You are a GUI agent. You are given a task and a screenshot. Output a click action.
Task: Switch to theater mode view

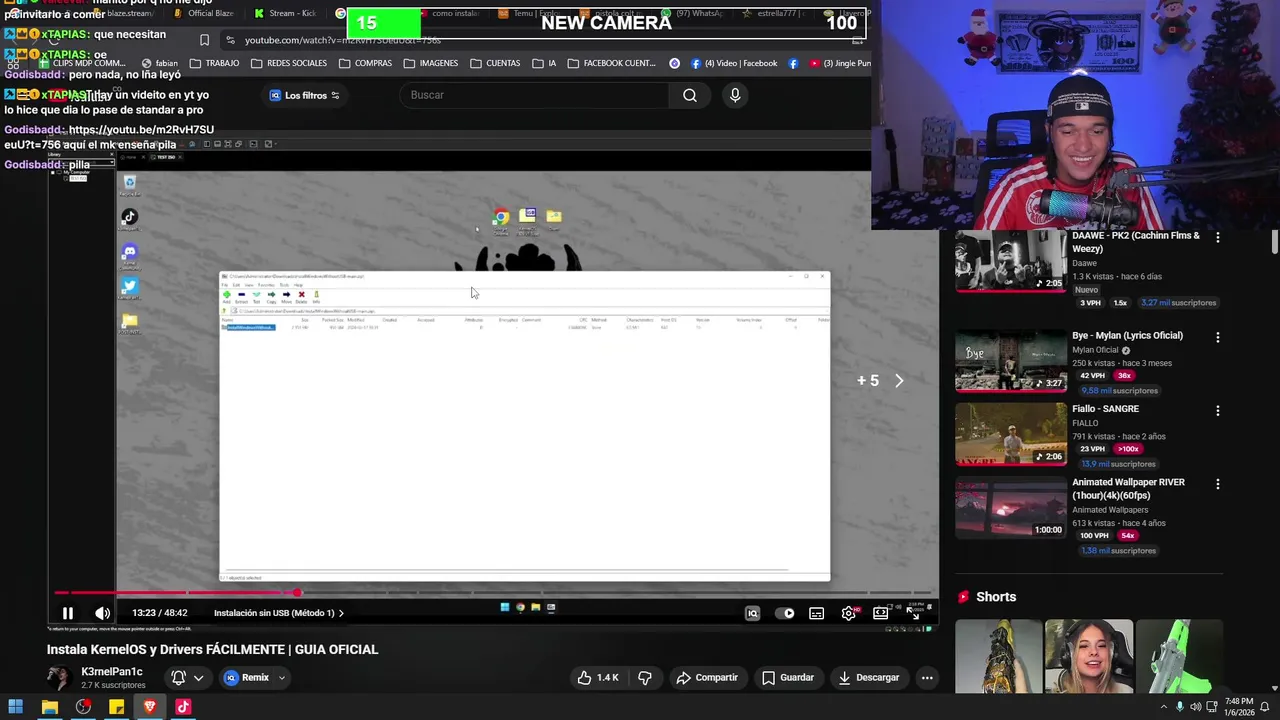[x=881, y=613]
